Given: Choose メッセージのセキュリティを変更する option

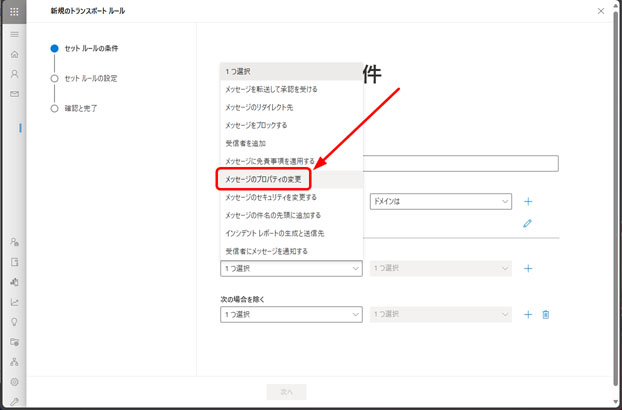Looking at the screenshot, I should [292, 197].
